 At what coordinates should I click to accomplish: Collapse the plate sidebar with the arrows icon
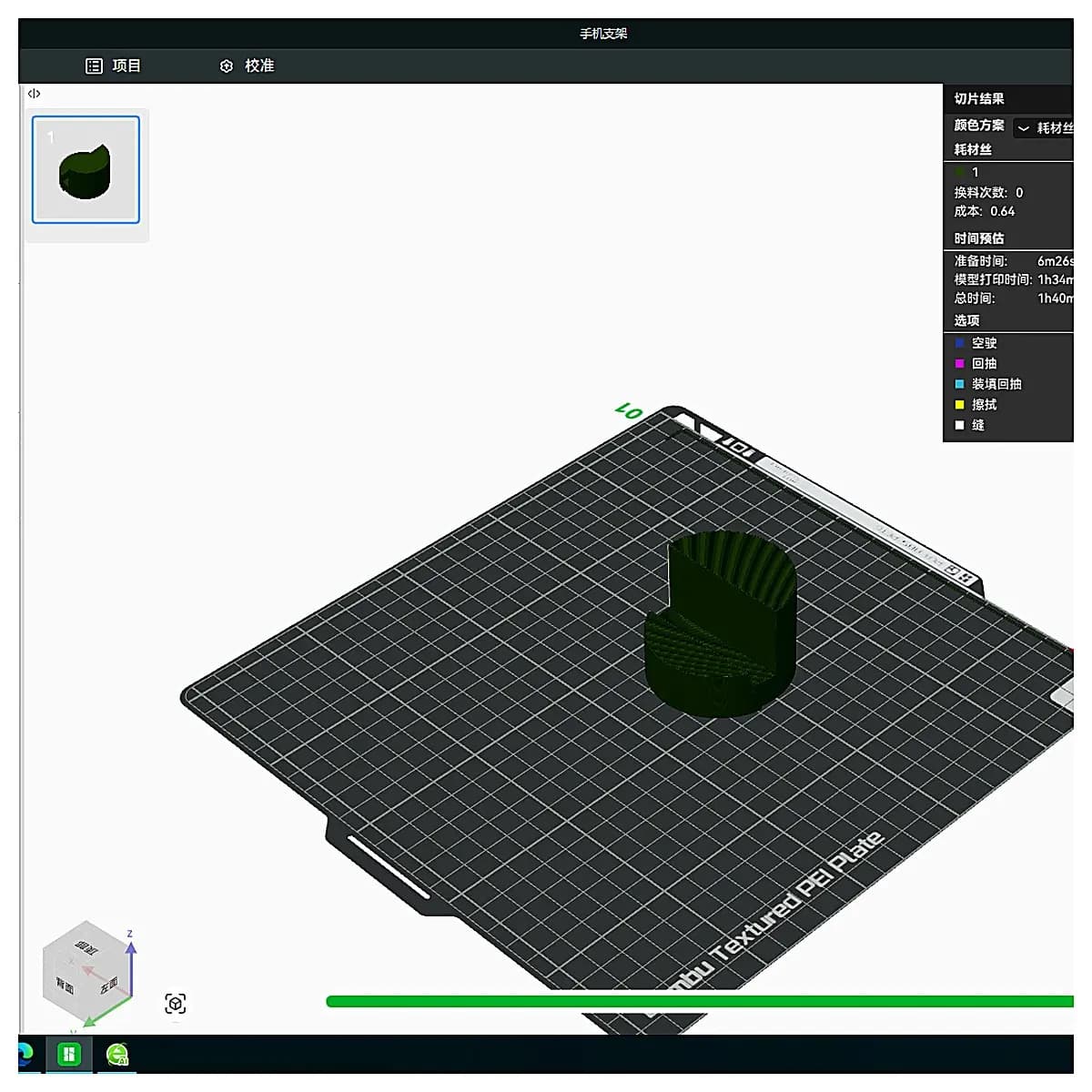pos(34,94)
